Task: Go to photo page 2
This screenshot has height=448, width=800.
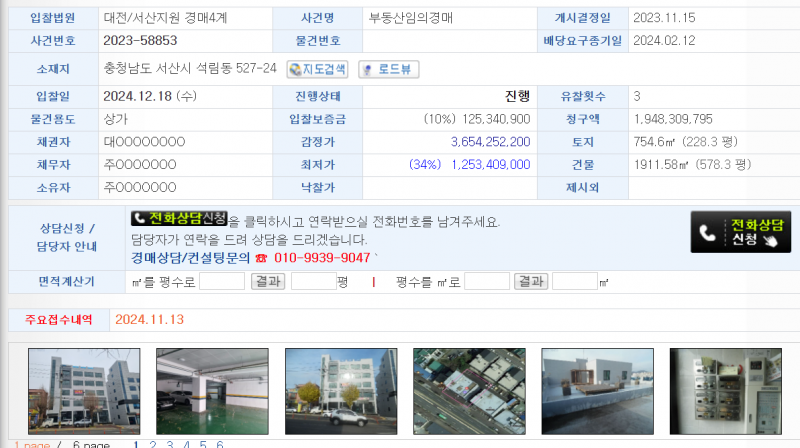Action: pyautogui.click(x=153, y=444)
